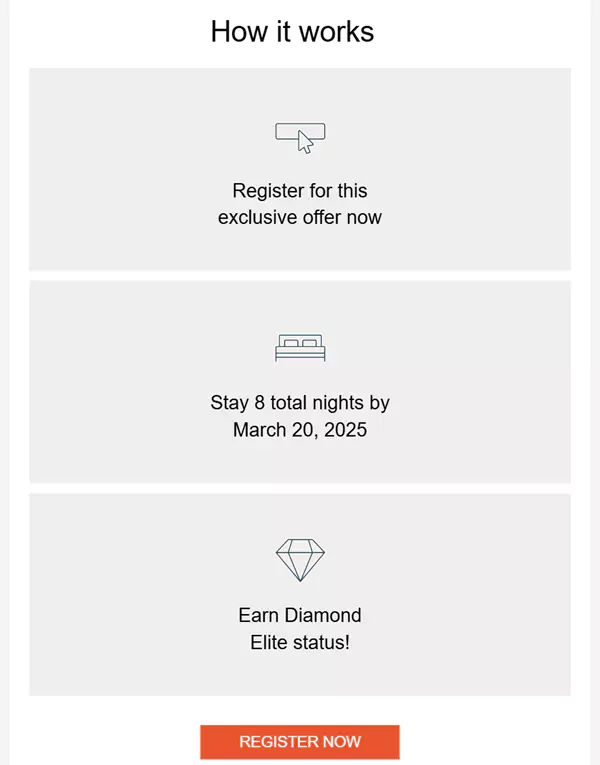The height and width of the screenshot is (765, 600).
Task: Select the "March 20, 2025" date text
Action: (300, 430)
